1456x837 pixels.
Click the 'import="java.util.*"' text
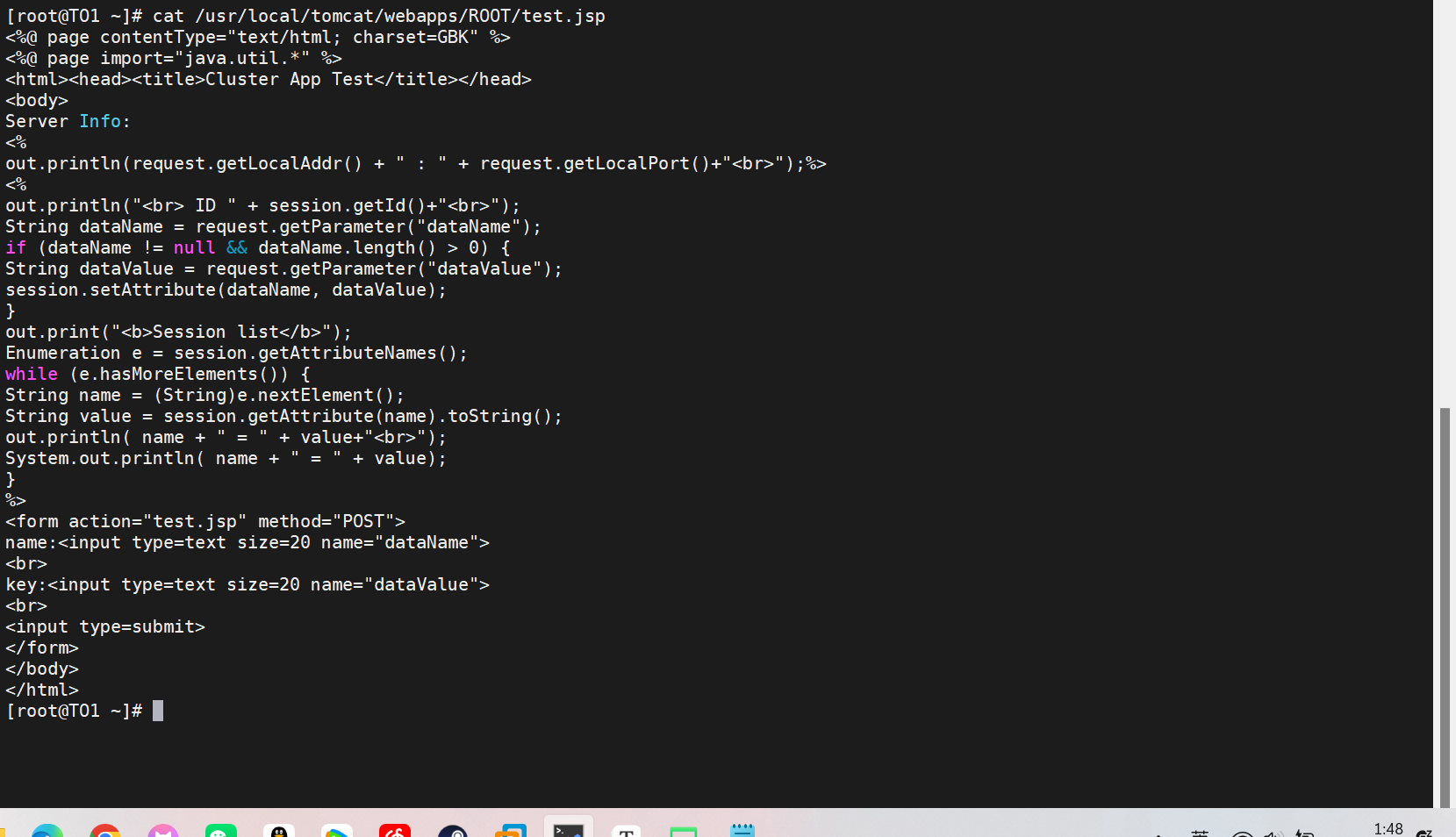pos(204,58)
